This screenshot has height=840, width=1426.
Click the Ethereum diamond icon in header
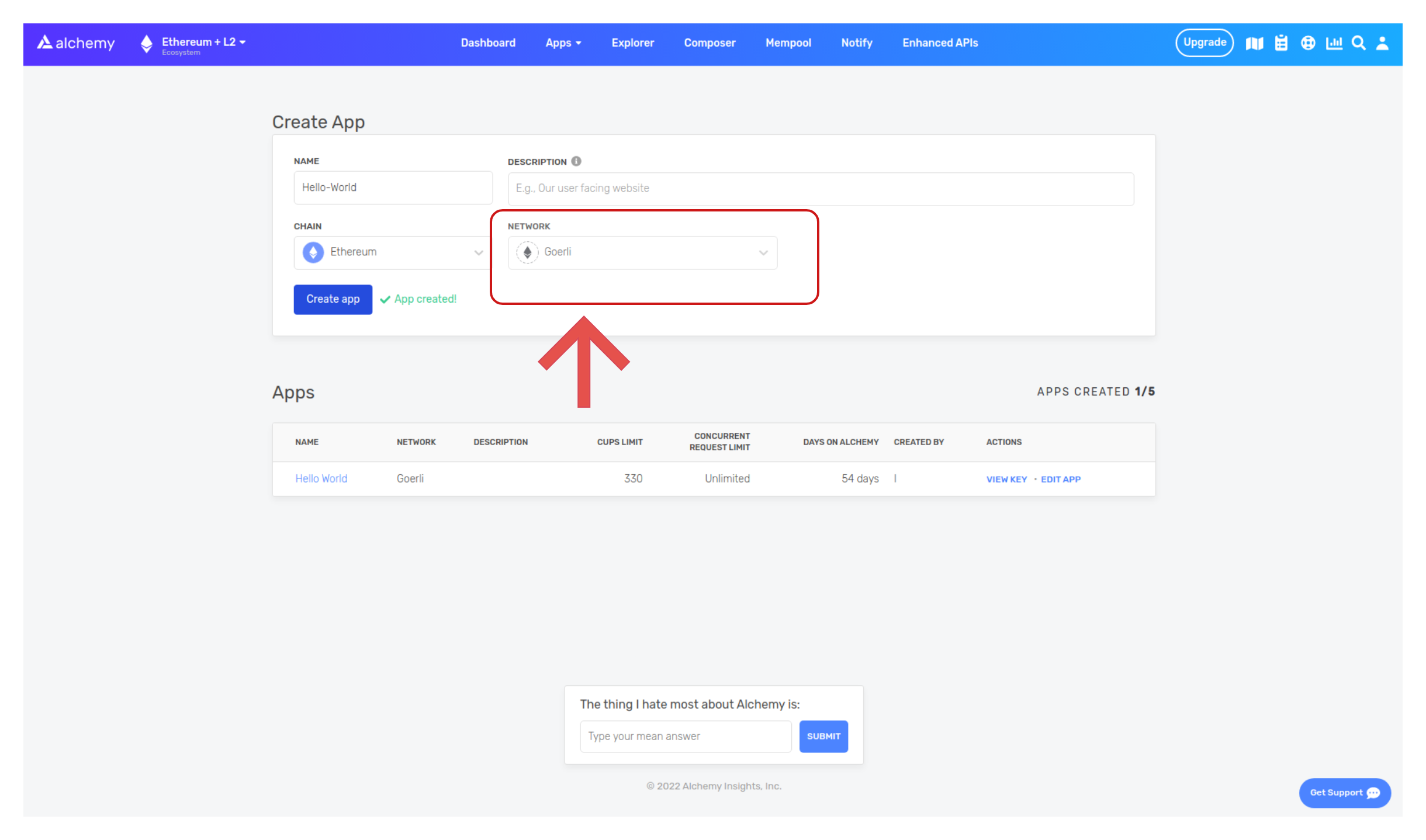point(147,43)
